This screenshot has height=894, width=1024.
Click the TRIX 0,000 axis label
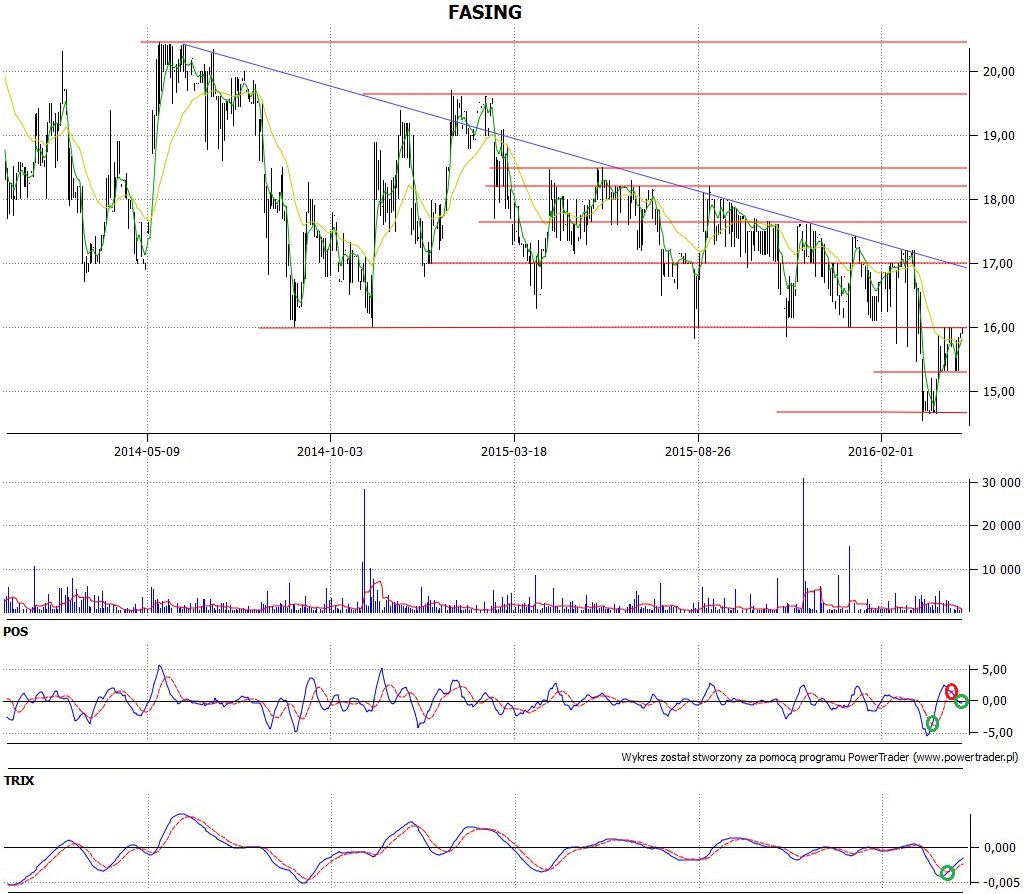point(1000,848)
